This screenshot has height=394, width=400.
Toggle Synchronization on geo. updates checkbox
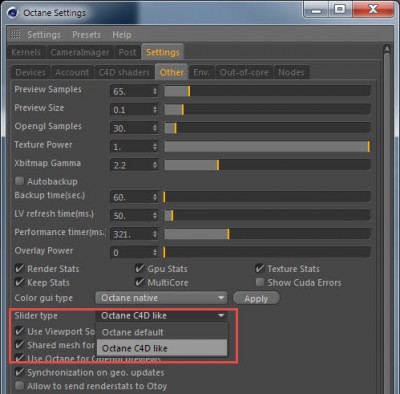(20, 372)
